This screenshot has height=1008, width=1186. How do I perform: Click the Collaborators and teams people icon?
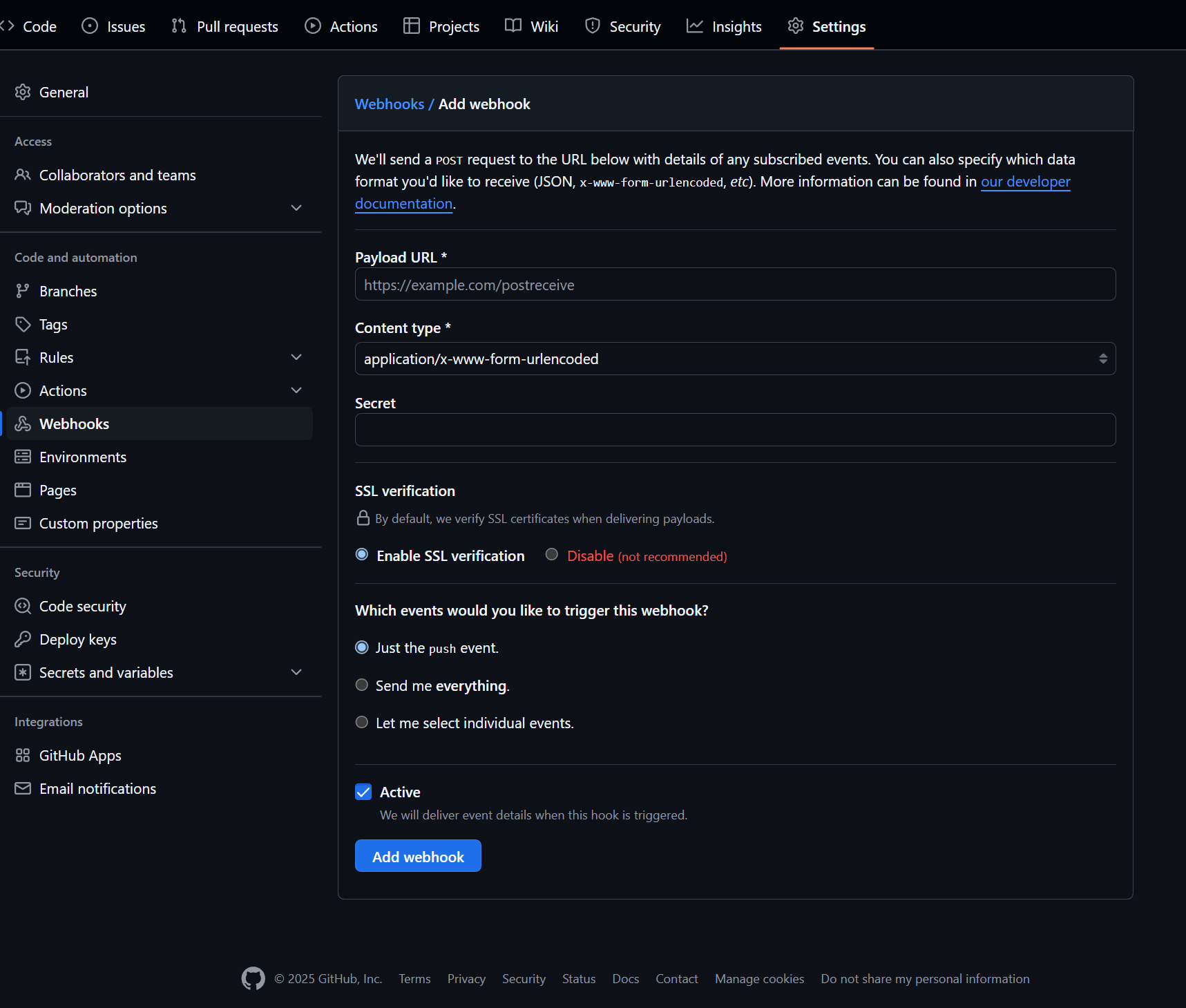point(23,175)
